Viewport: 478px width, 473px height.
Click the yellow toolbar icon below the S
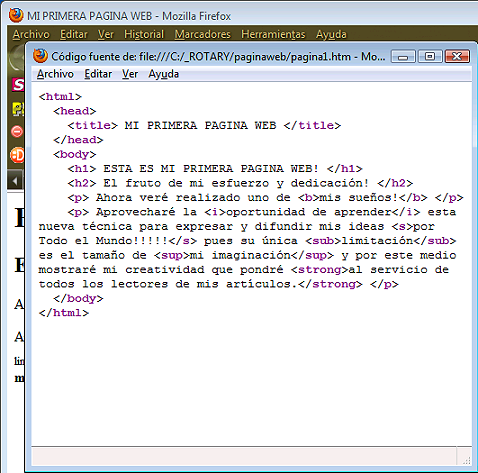click(x=18, y=109)
